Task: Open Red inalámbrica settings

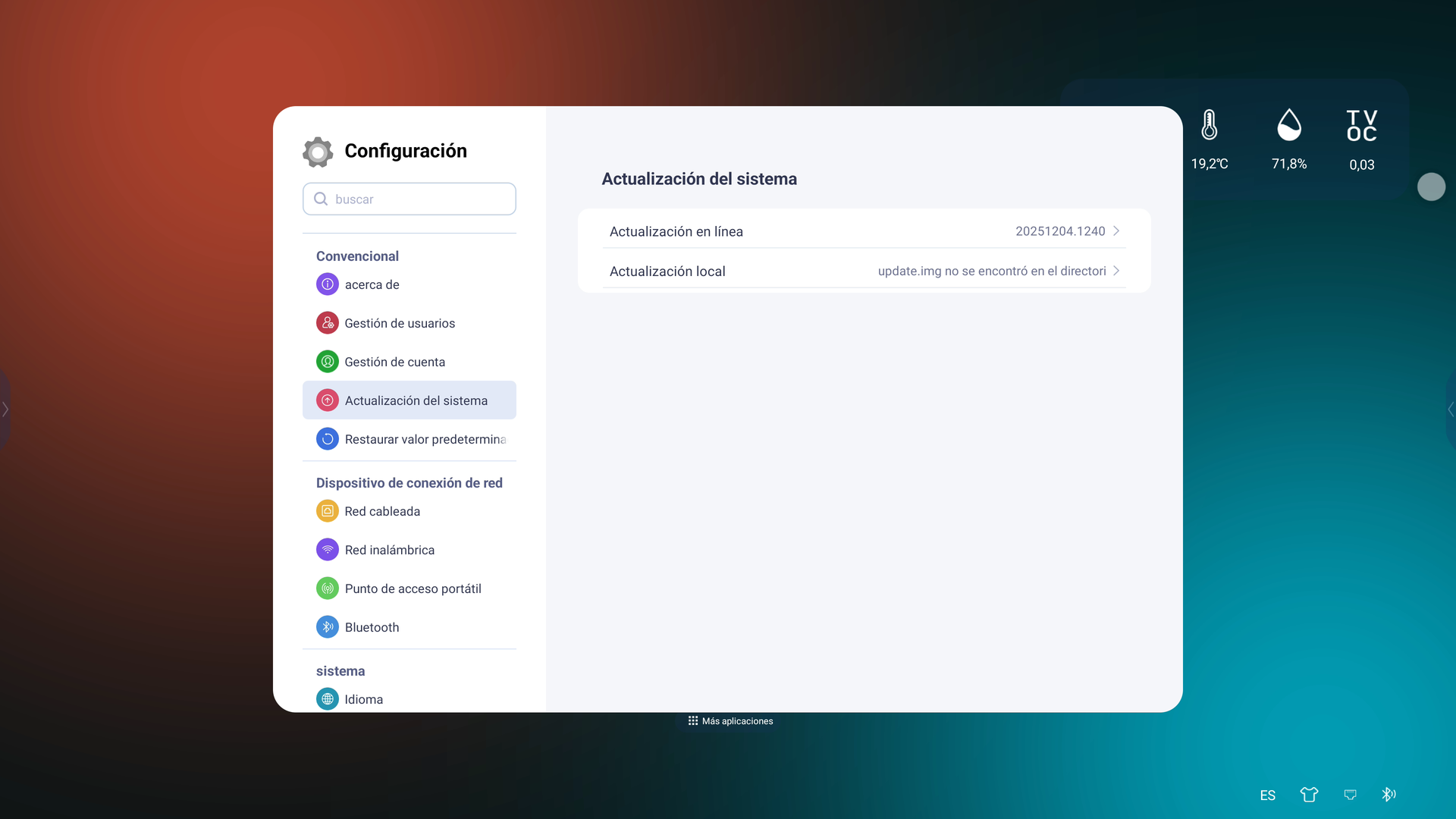Action: pyautogui.click(x=409, y=550)
